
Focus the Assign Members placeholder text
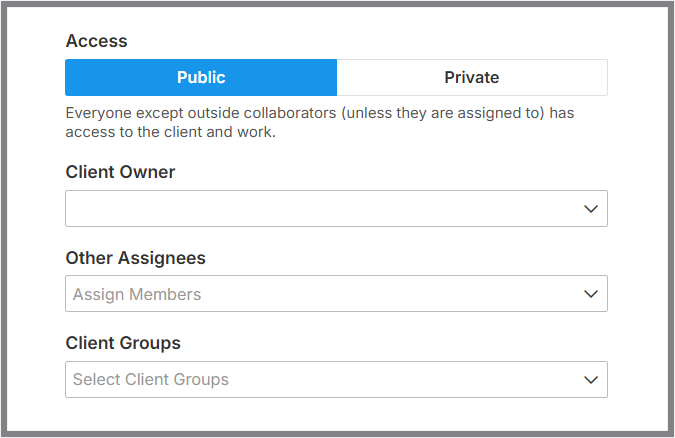coord(137,294)
